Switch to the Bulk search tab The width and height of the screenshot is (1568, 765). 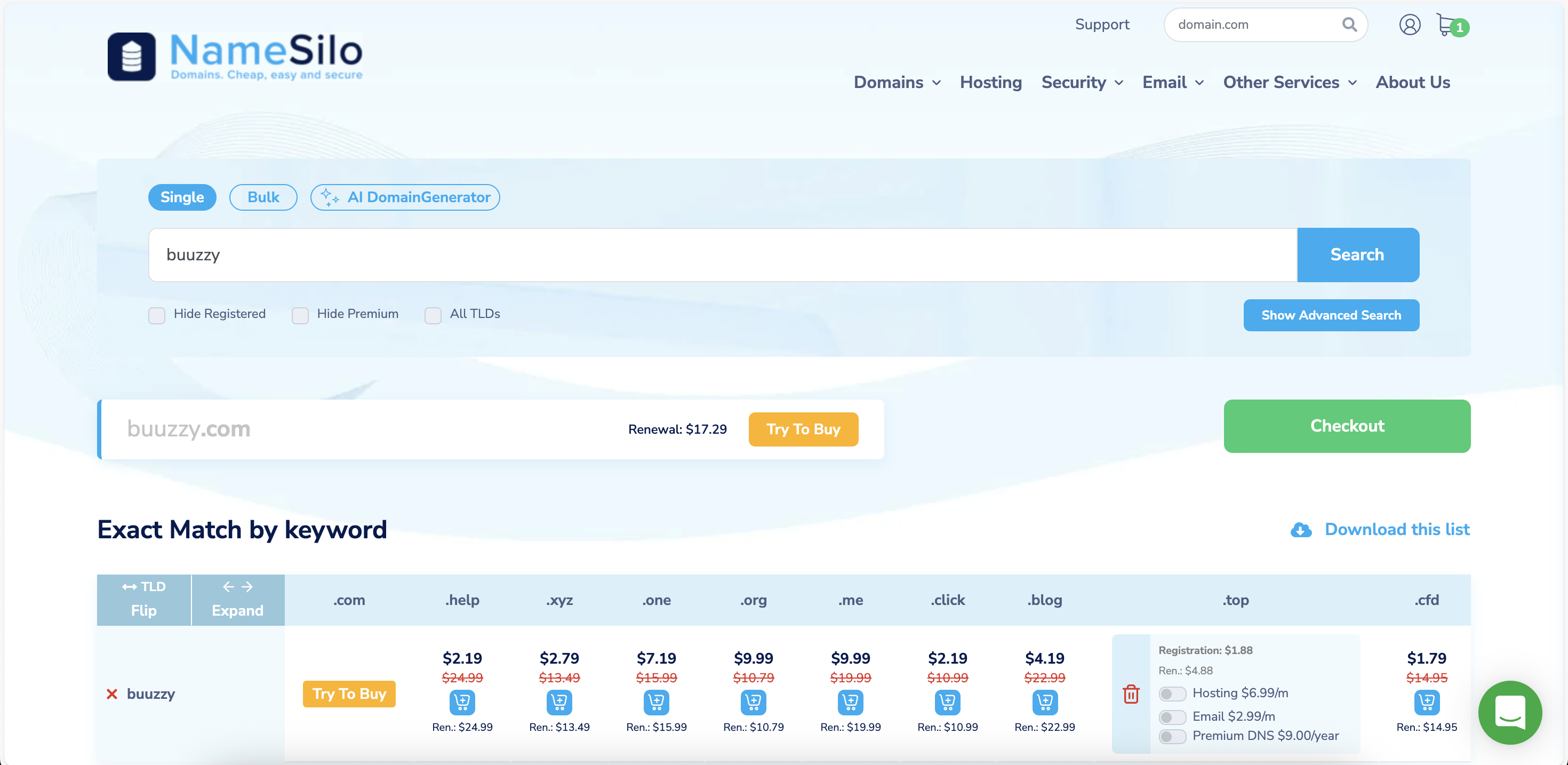click(263, 197)
